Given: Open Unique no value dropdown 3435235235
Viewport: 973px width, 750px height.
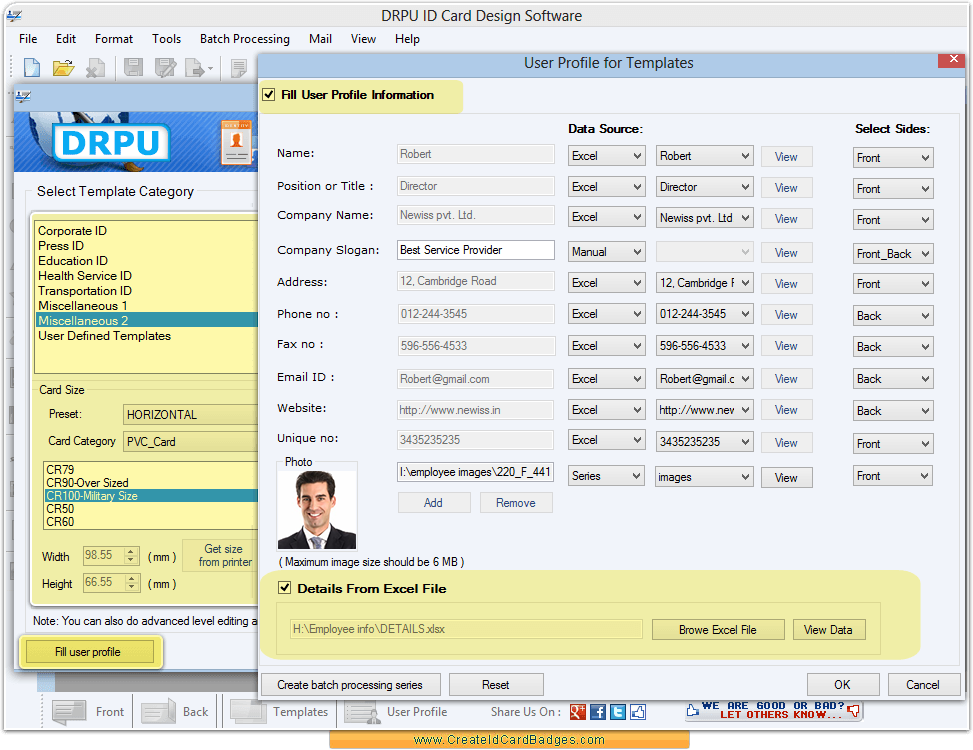Looking at the screenshot, I should (704, 441).
